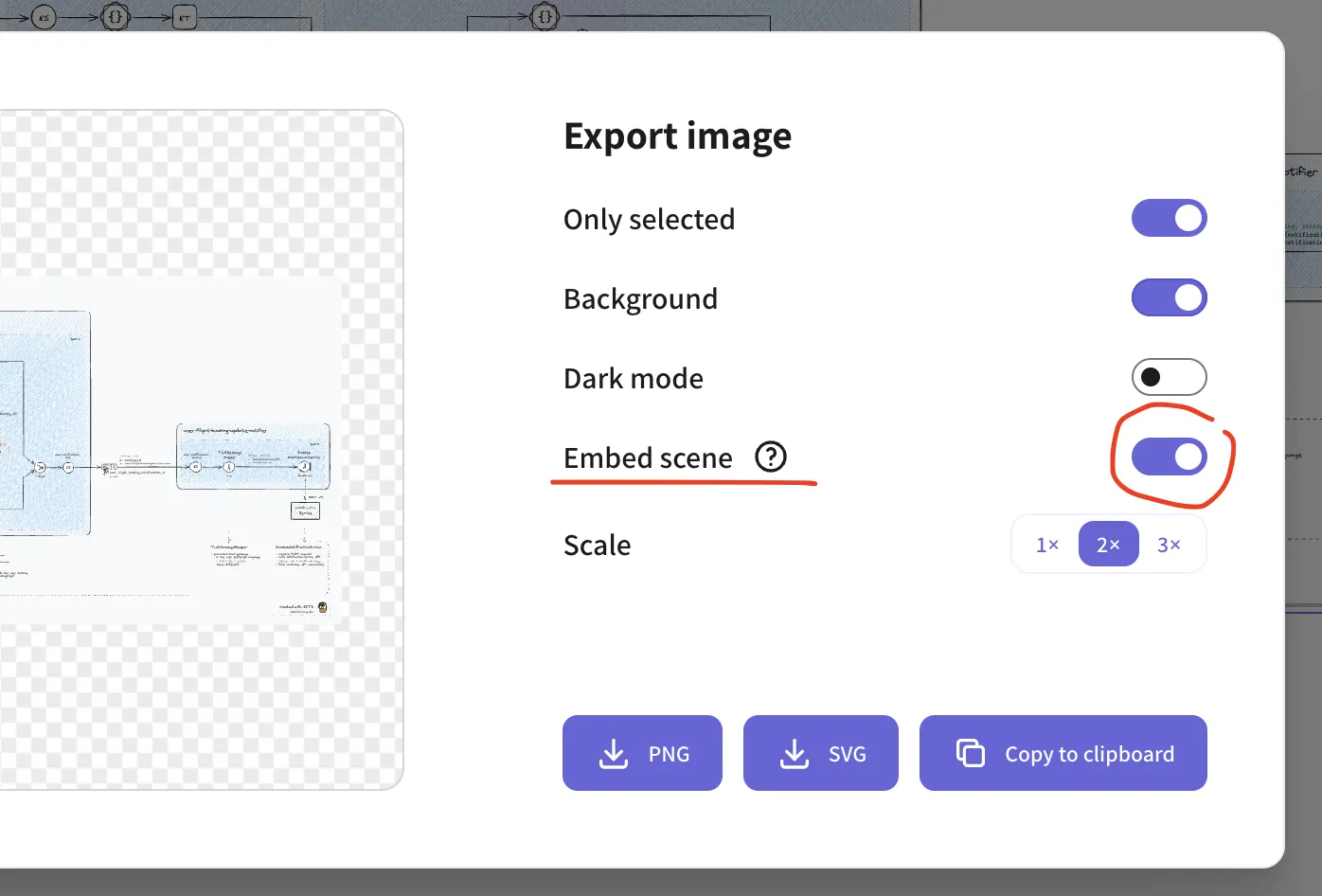
Task: Click the KT node at the top canvas
Action: click(x=184, y=16)
